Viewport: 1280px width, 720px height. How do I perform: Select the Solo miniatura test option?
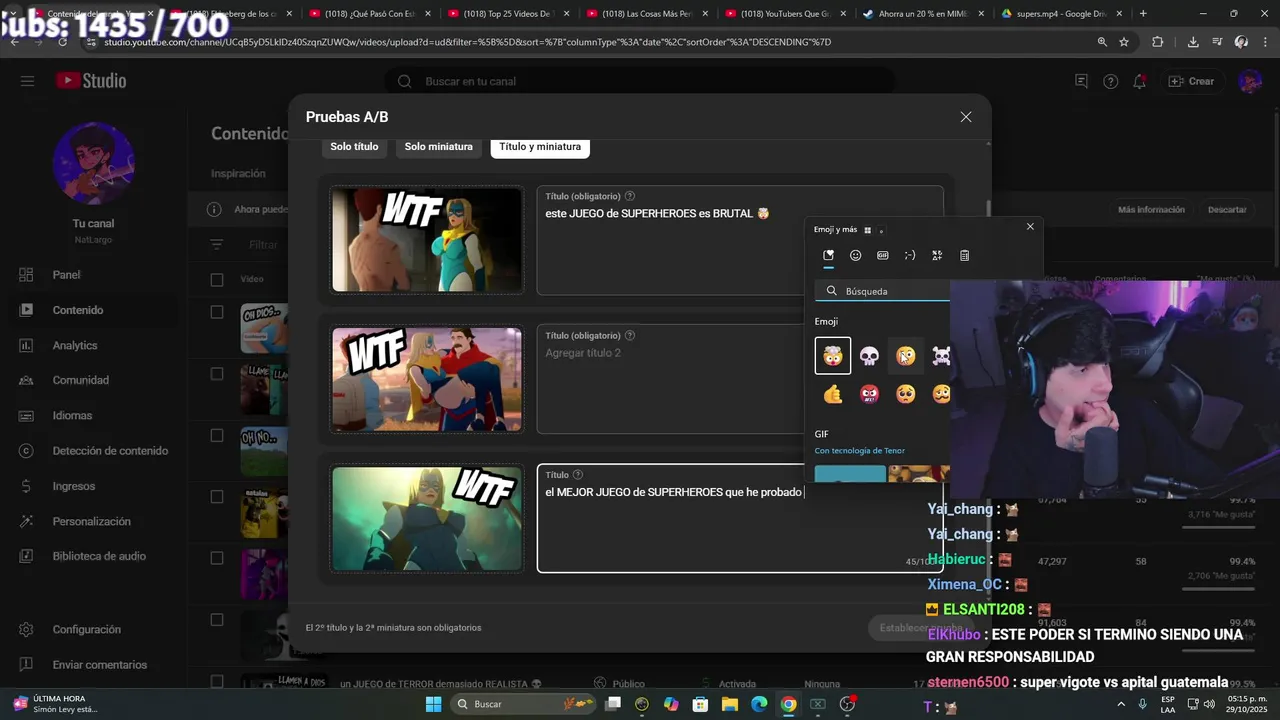pos(439,146)
